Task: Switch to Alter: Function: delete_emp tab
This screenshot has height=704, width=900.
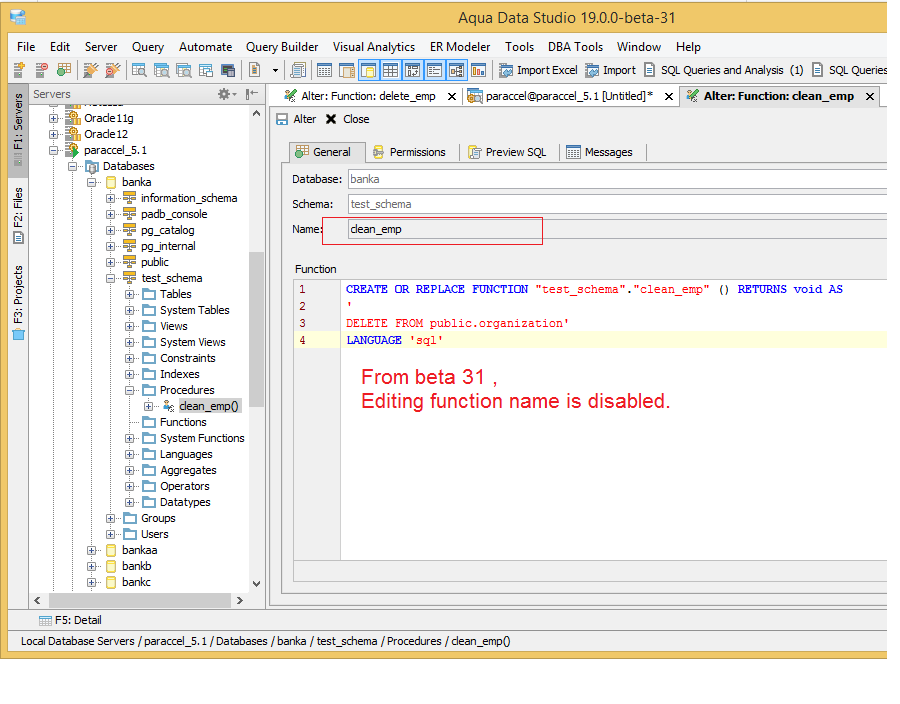Action: point(368,96)
